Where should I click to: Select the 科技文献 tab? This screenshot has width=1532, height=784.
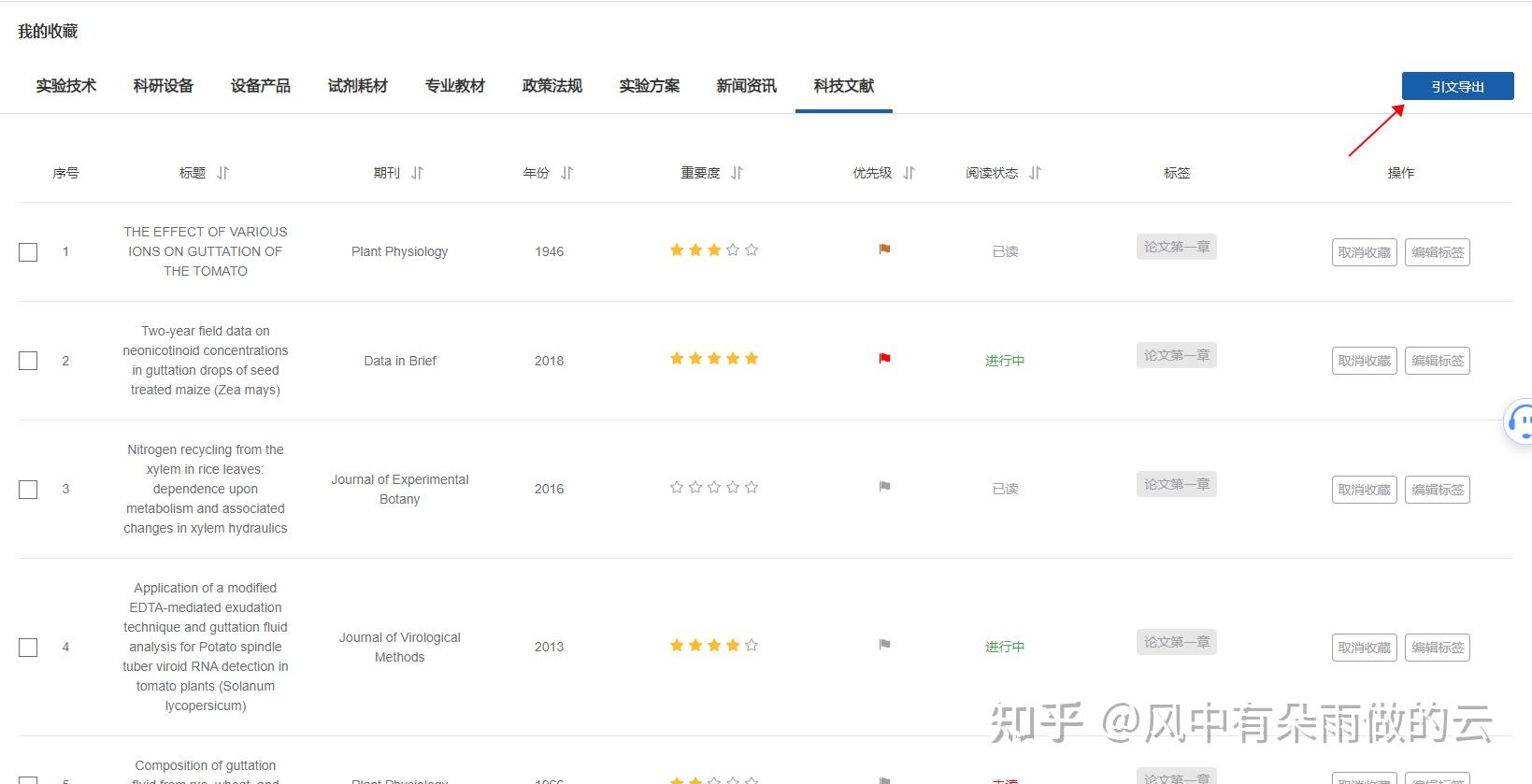click(x=844, y=86)
